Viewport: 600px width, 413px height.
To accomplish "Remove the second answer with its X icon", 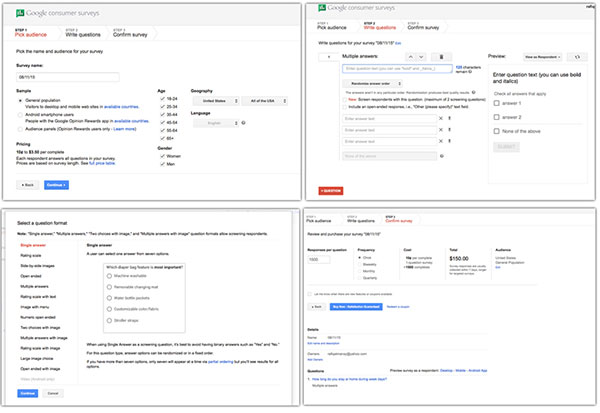I will click(x=441, y=130).
